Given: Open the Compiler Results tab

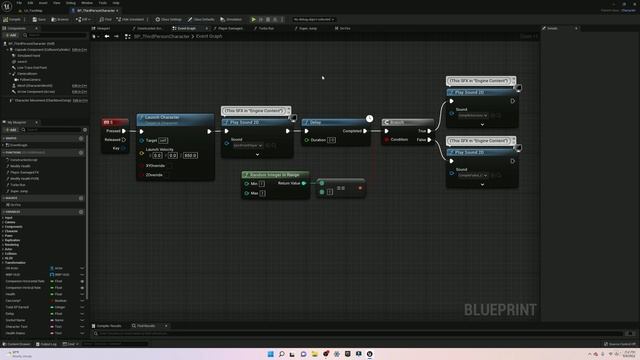Looking at the screenshot, I should (107, 326).
